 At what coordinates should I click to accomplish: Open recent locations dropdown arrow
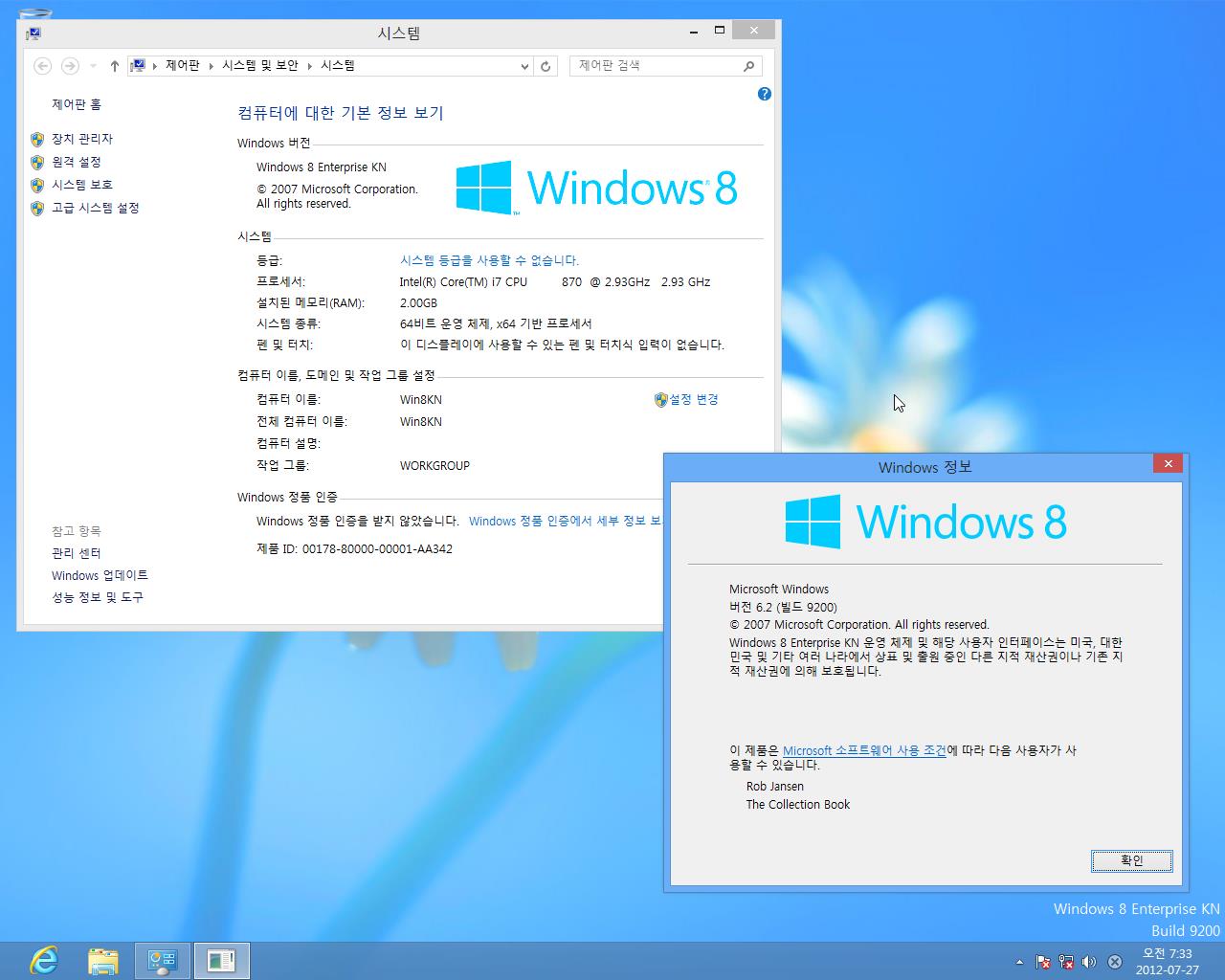(x=93, y=66)
